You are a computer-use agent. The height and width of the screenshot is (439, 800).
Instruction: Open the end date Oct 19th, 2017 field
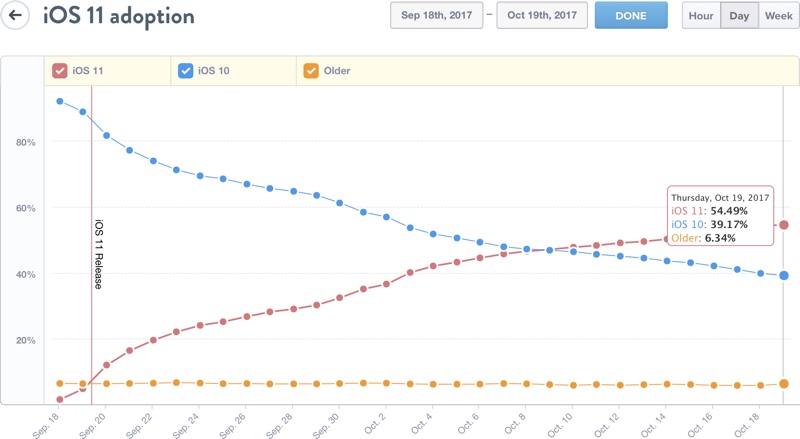[541, 16]
